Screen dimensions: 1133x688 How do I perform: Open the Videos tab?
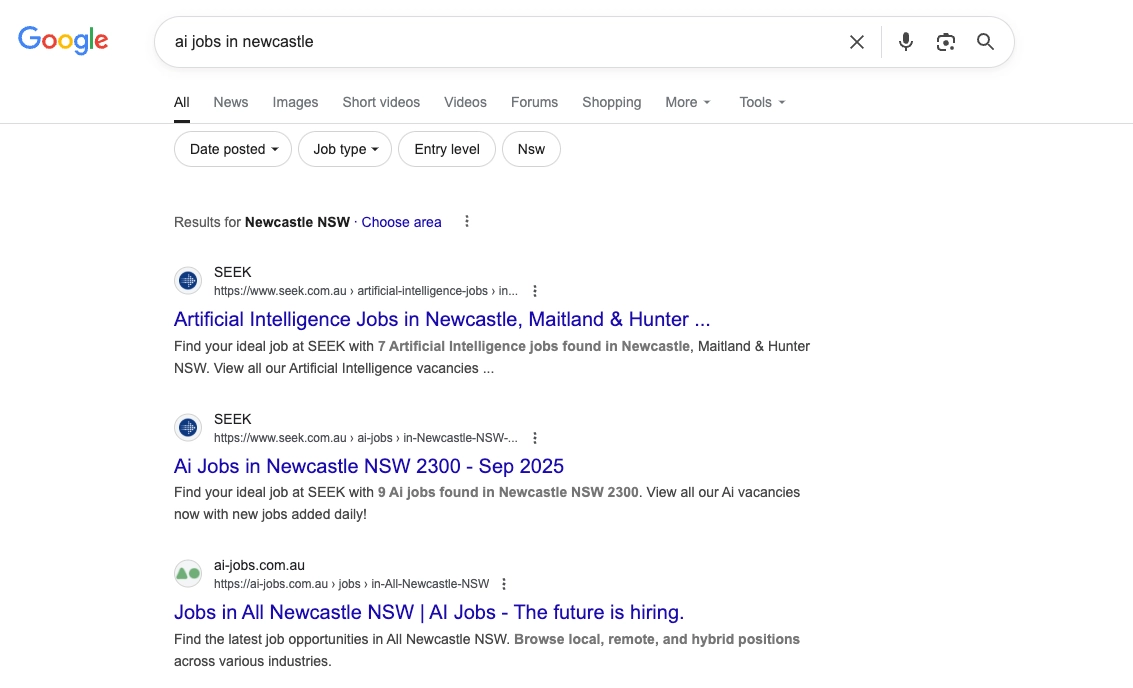coord(465,102)
